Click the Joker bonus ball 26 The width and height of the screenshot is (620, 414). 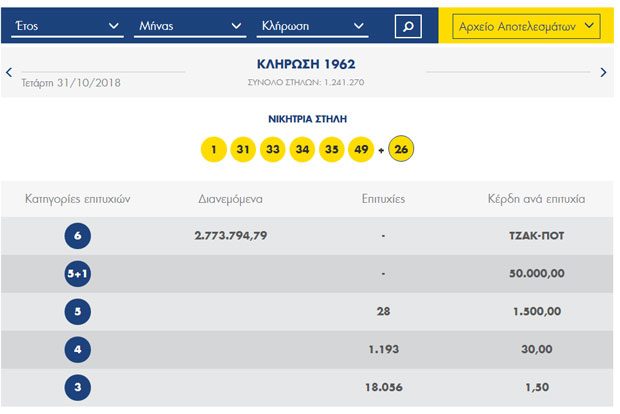(x=401, y=150)
